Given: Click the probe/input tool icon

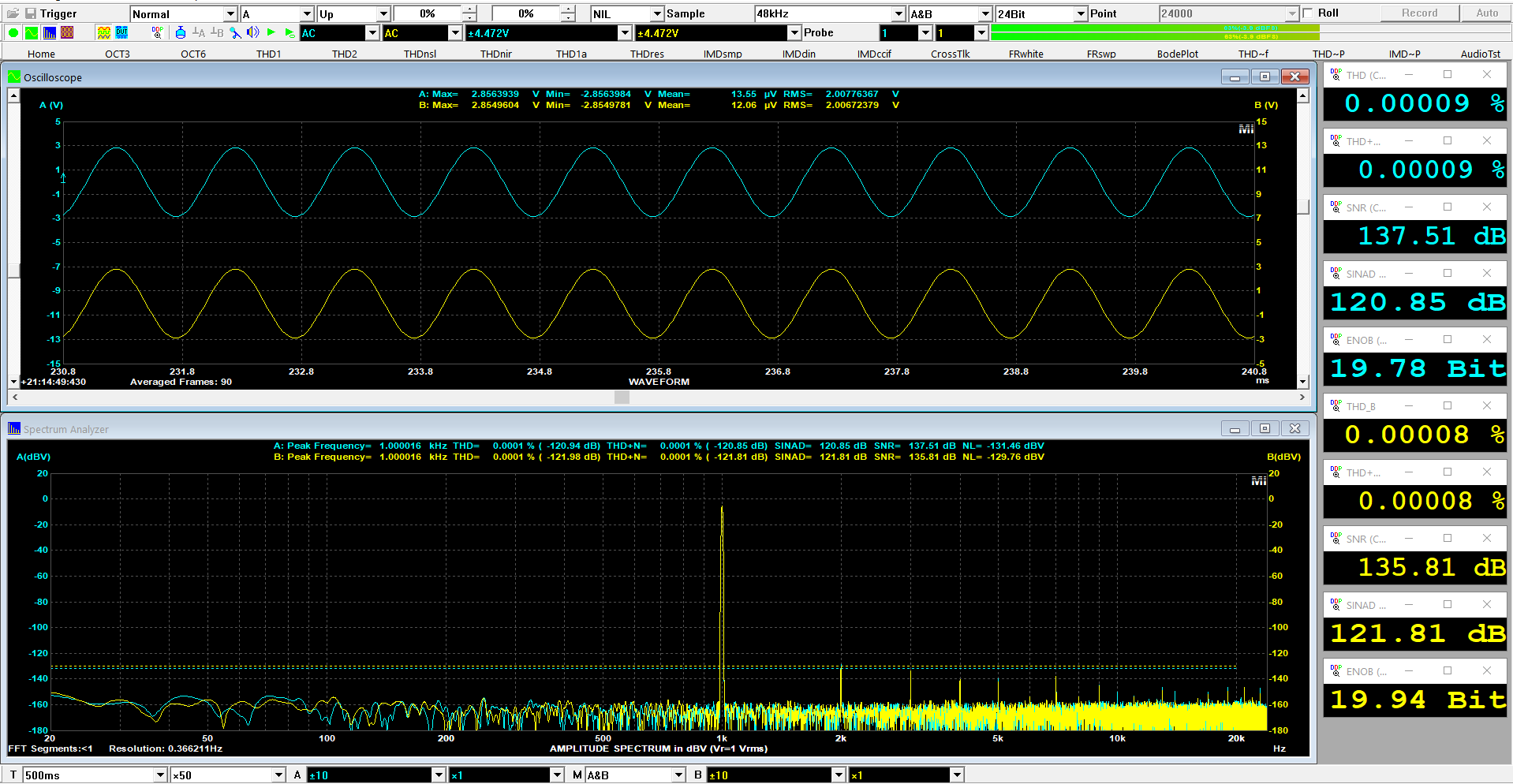Looking at the screenshot, I should point(235,33).
